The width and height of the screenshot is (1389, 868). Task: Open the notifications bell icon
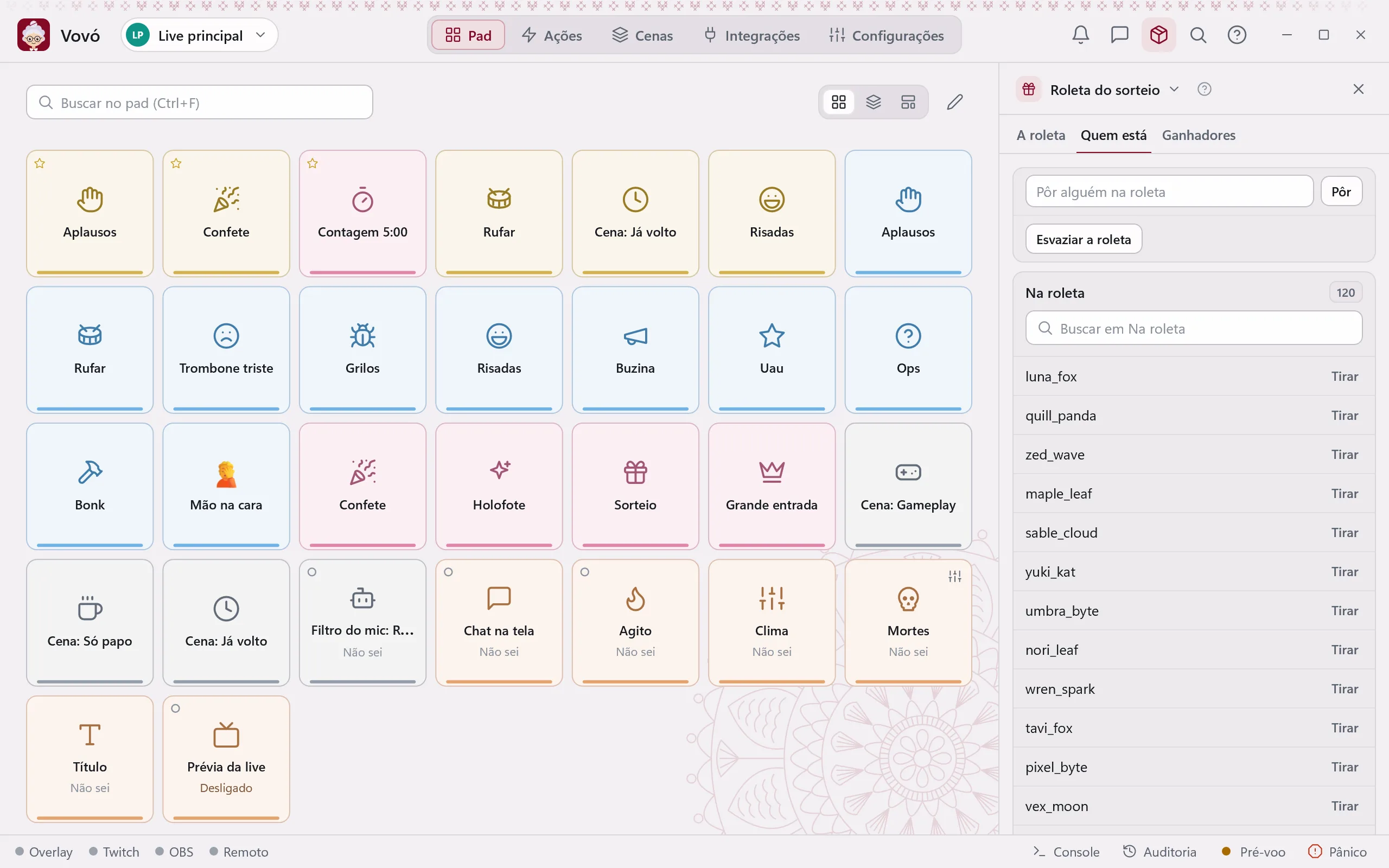(x=1080, y=35)
